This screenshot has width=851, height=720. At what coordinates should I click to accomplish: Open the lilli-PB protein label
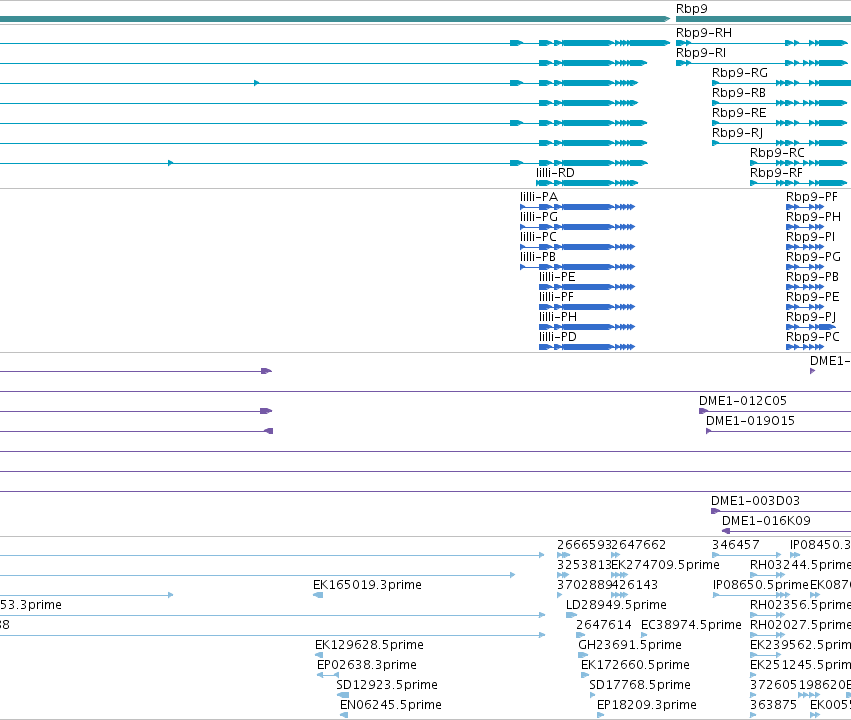tap(538, 257)
